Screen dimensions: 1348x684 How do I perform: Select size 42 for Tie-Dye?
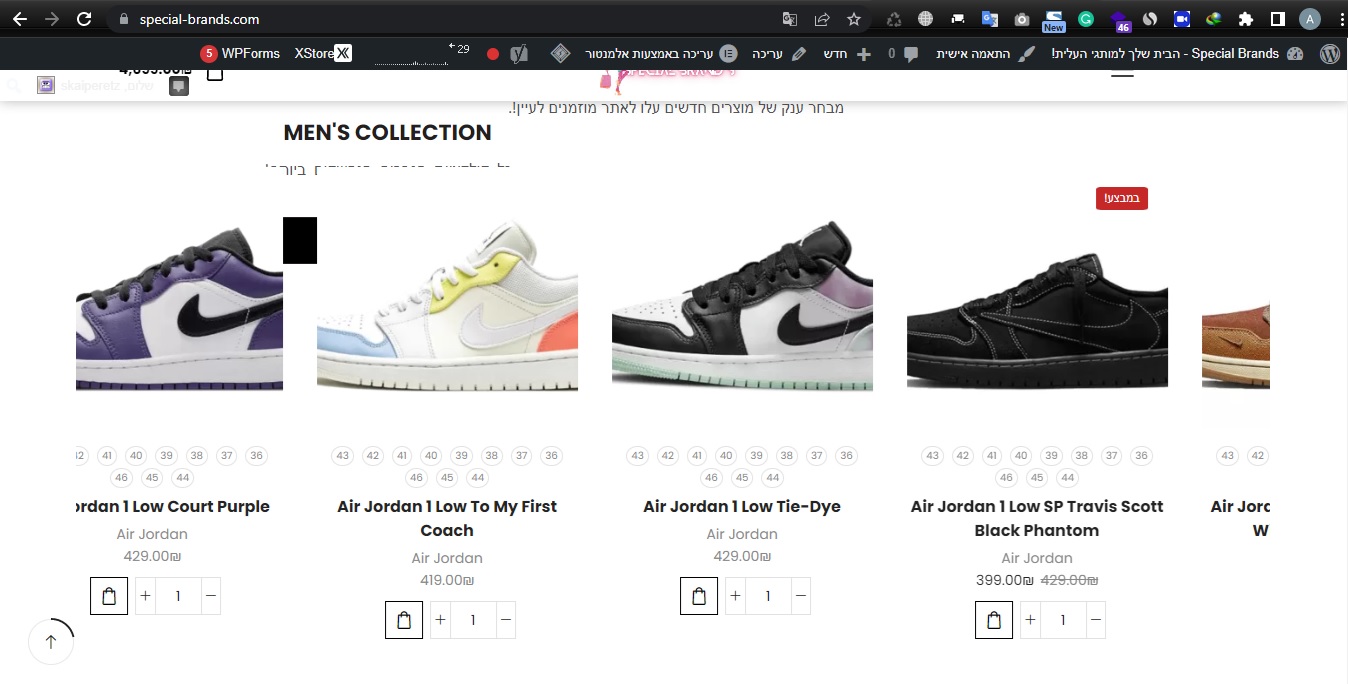(x=668, y=456)
